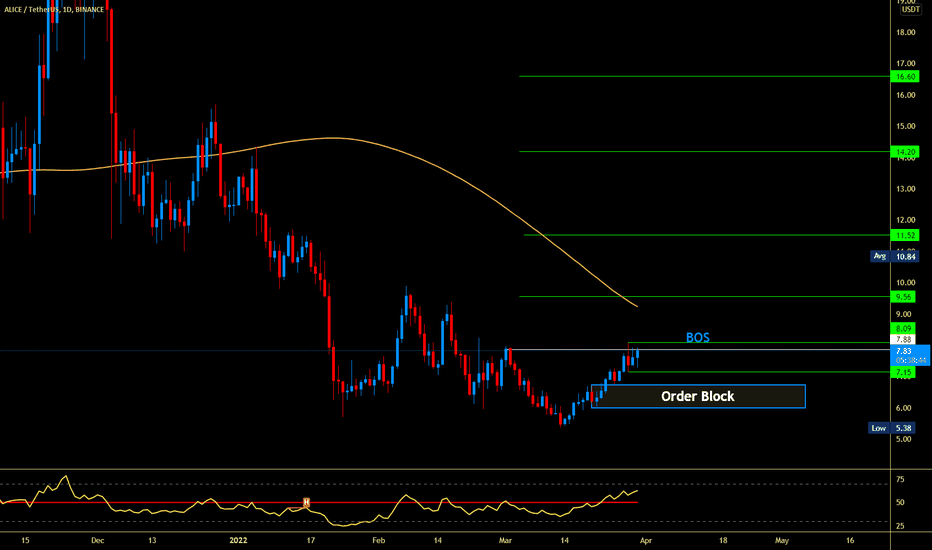932x550 pixels.
Task: Click the 9.00 tick on the price axis
Action: point(903,315)
